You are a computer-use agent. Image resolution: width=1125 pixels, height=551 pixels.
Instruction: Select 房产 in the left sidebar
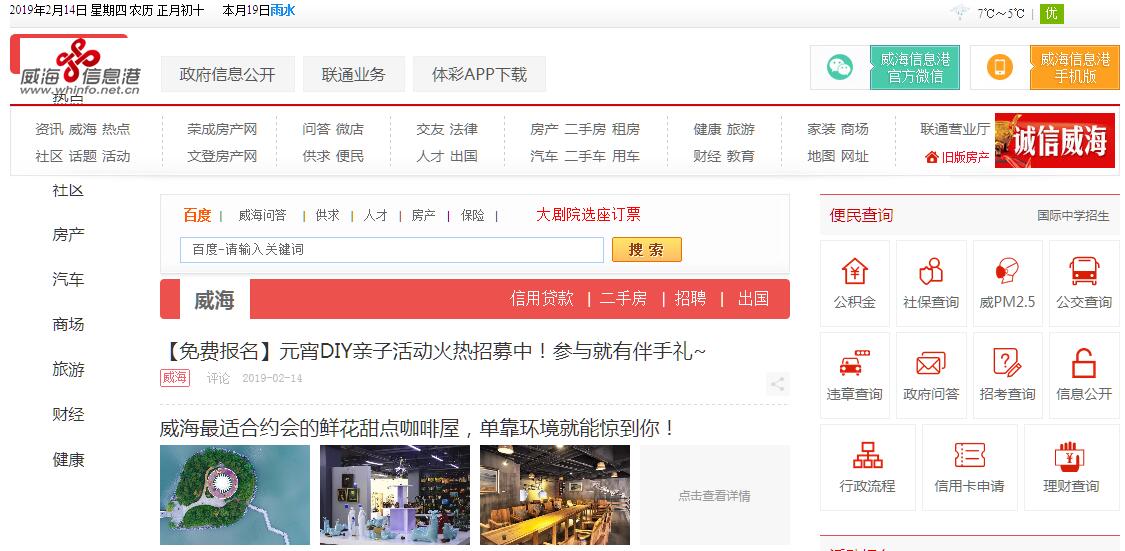pyautogui.click(x=68, y=235)
